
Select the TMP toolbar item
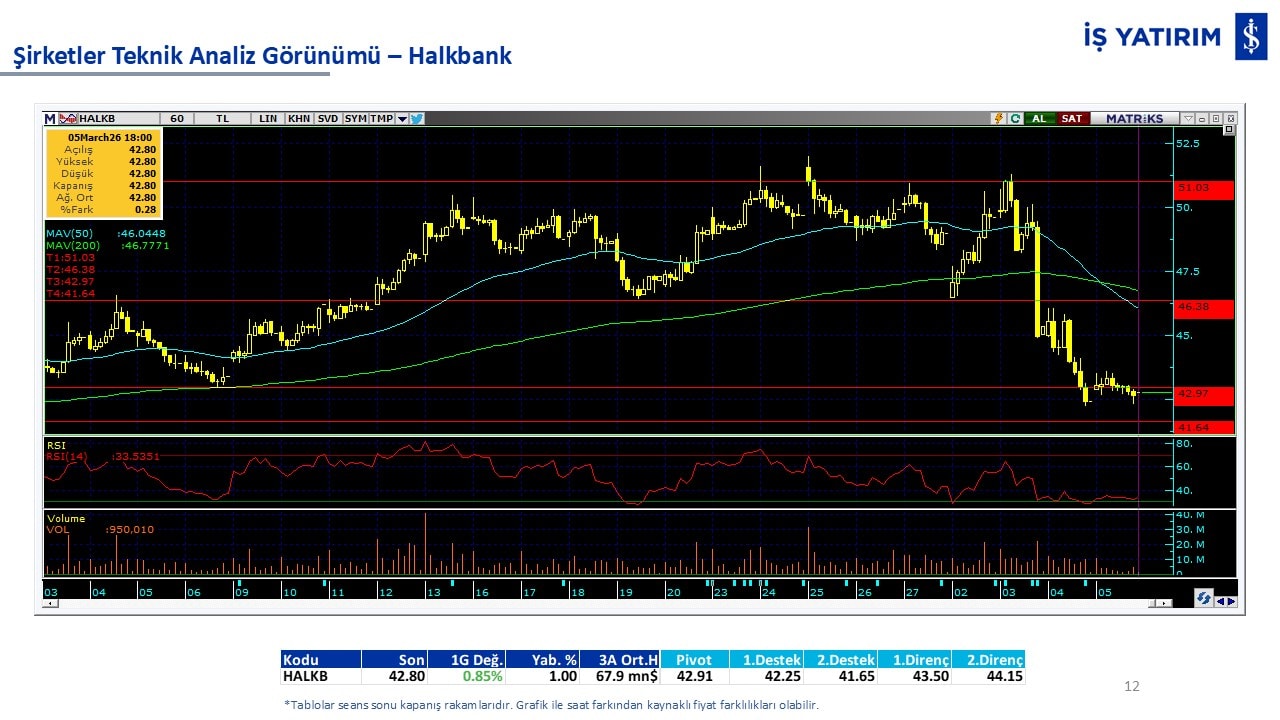tap(381, 118)
